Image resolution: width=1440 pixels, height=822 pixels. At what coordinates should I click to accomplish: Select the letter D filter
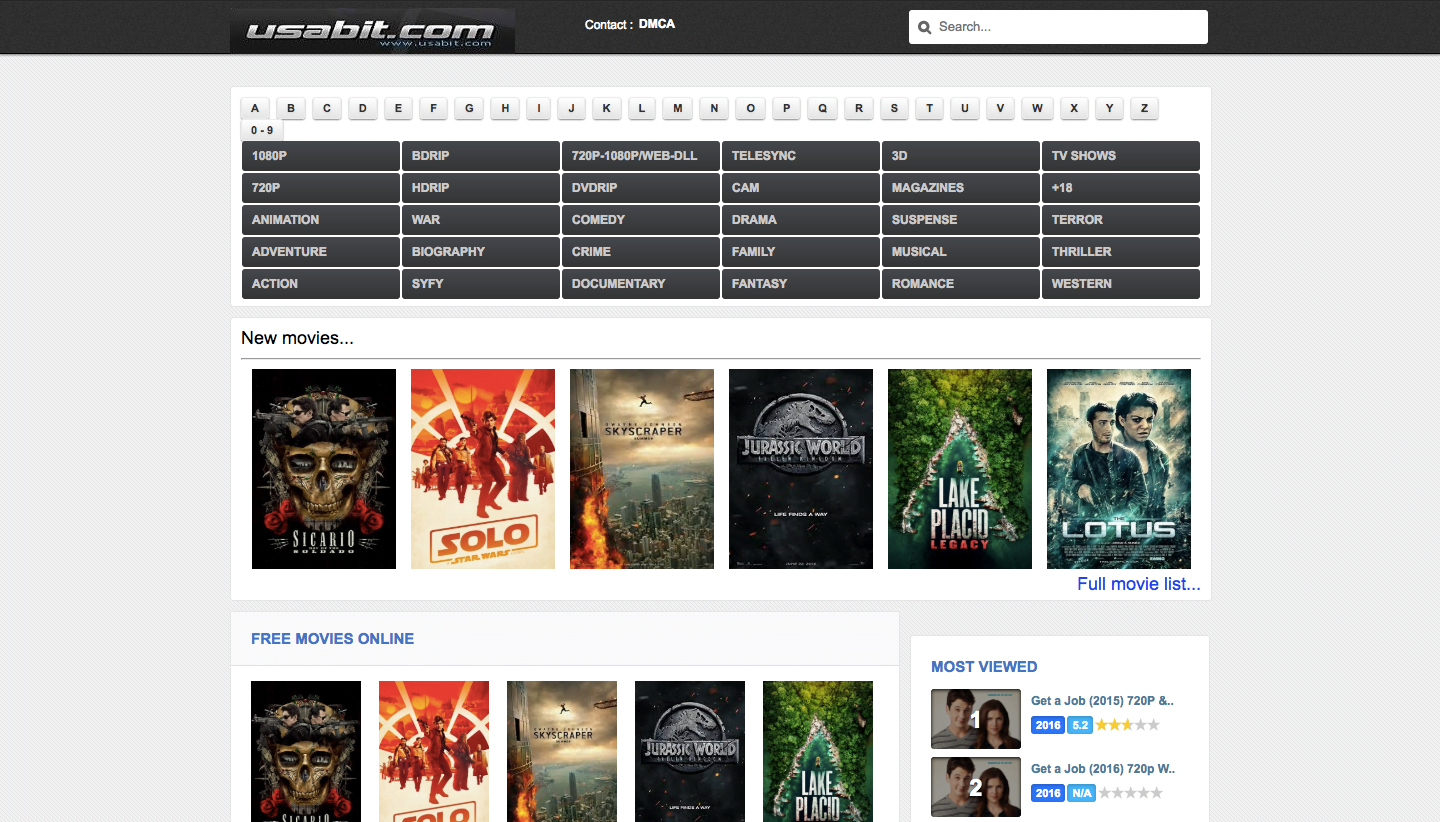pyautogui.click(x=363, y=108)
